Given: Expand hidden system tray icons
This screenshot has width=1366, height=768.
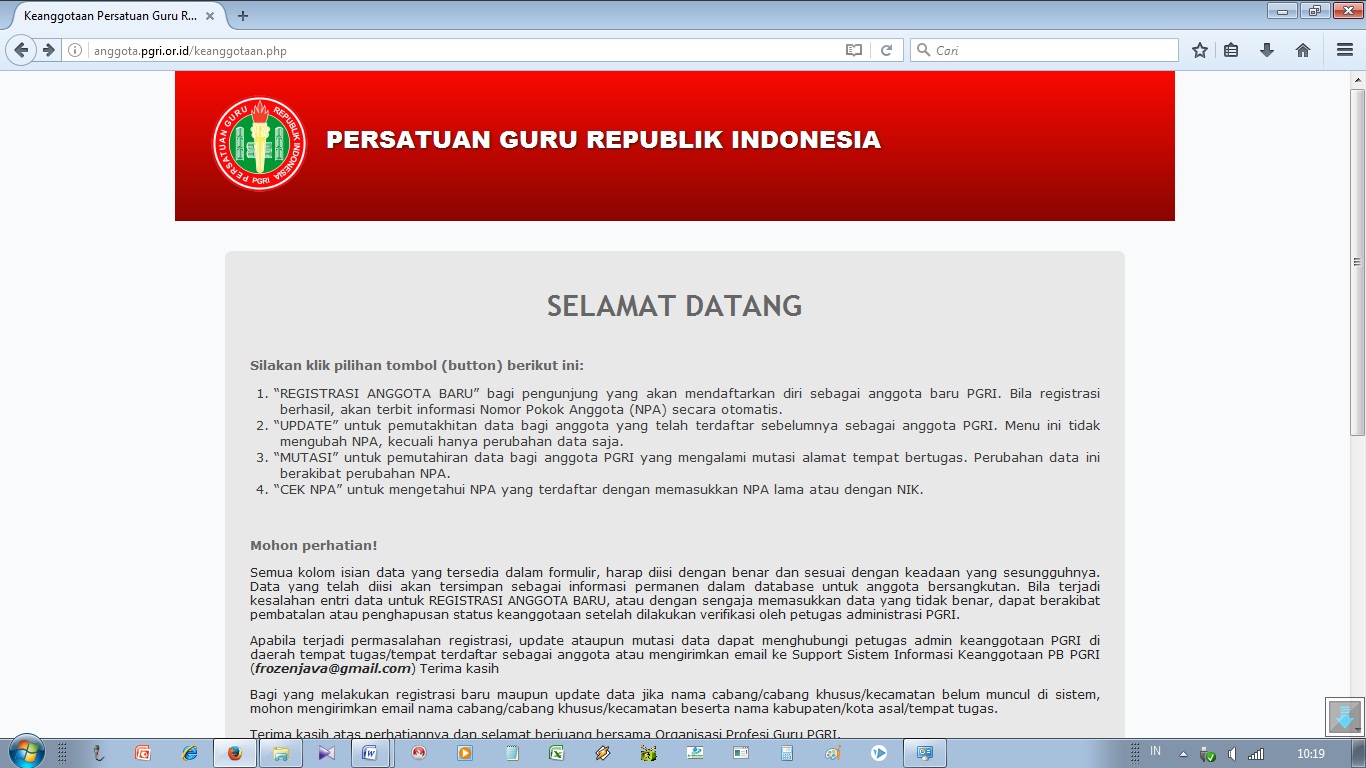Looking at the screenshot, I should coord(1183,753).
